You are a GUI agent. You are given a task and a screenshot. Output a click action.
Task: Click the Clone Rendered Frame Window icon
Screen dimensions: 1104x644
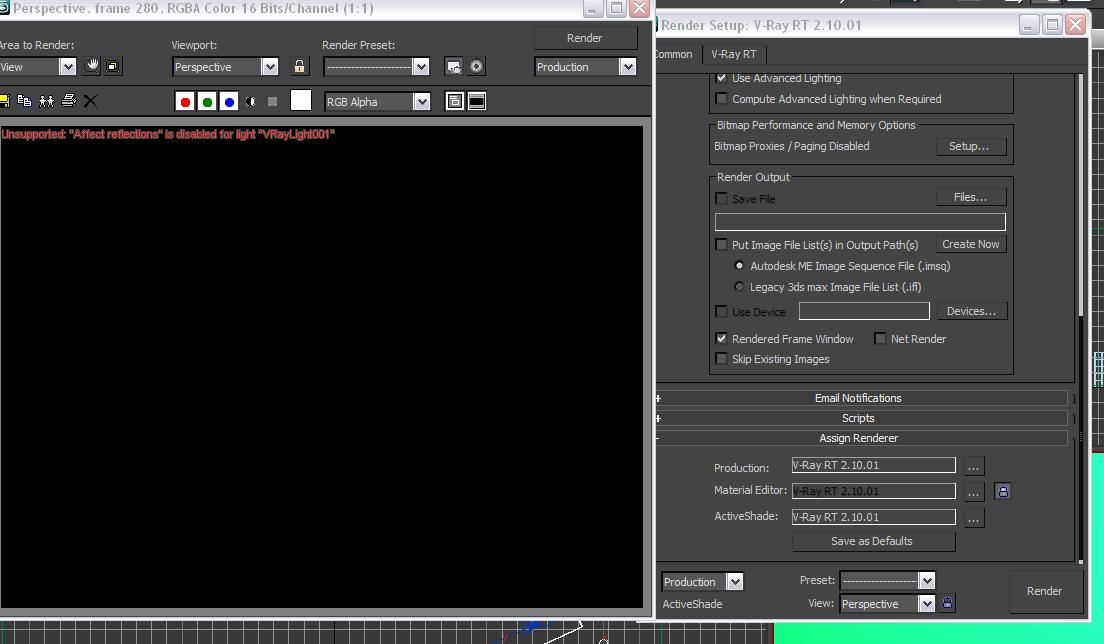tap(46, 101)
